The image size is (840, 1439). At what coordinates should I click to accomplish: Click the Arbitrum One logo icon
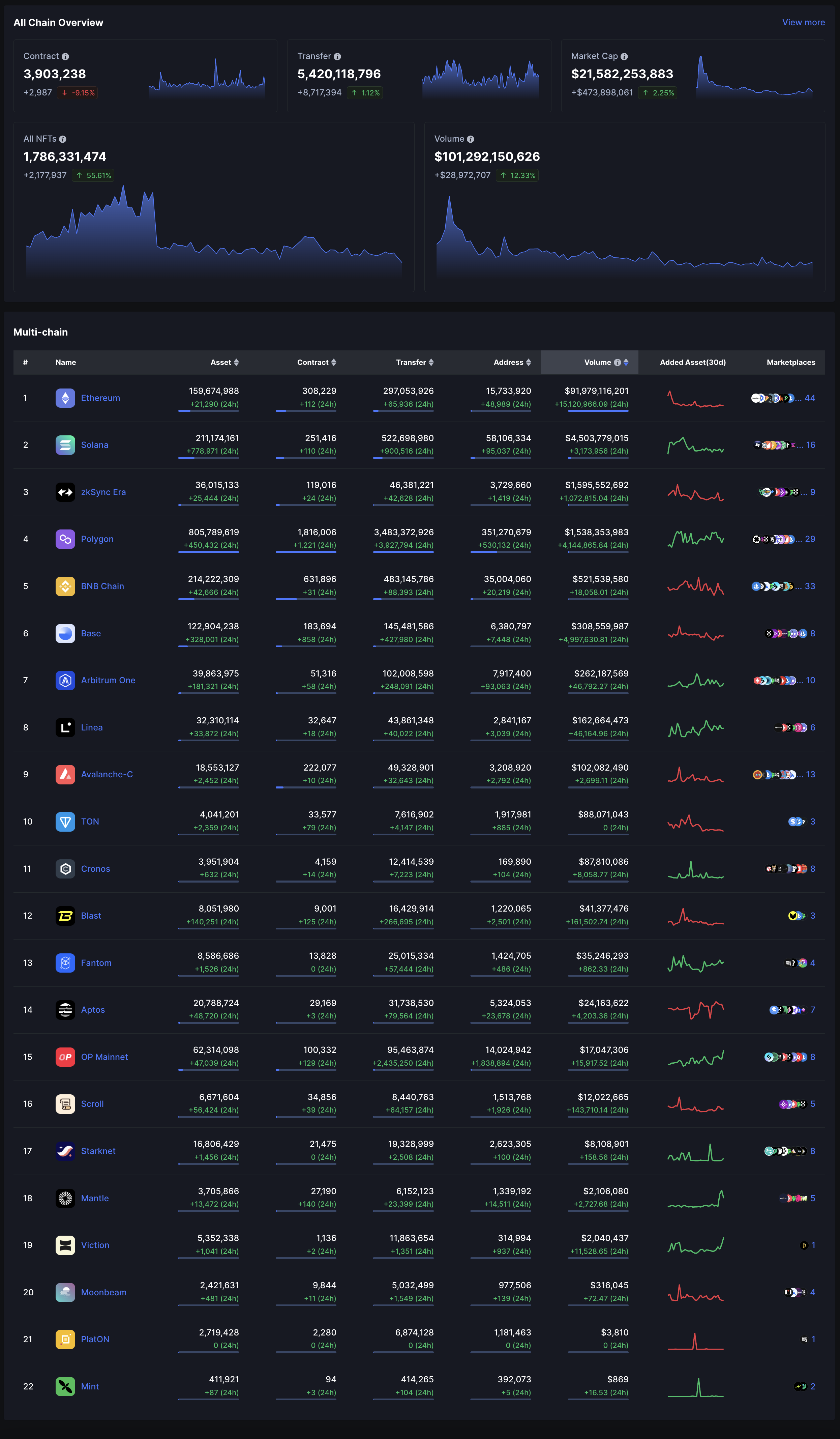[x=65, y=680]
